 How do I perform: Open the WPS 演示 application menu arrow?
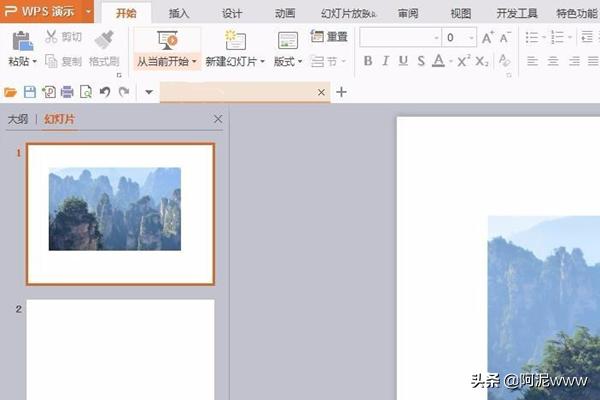pyautogui.click(x=88, y=11)
